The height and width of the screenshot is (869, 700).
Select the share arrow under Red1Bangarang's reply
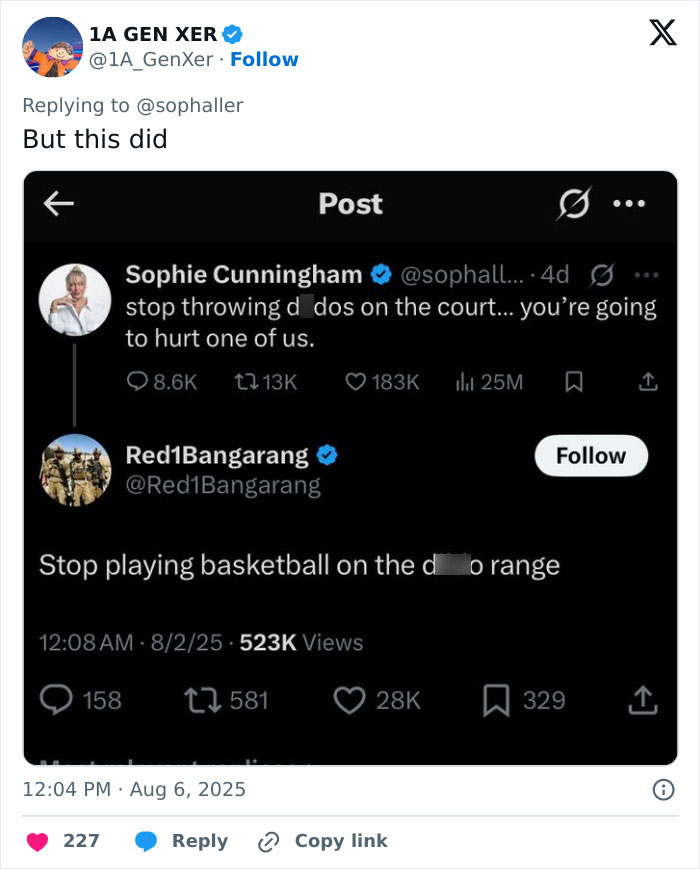pyautogui.click(x=641, y=700)
